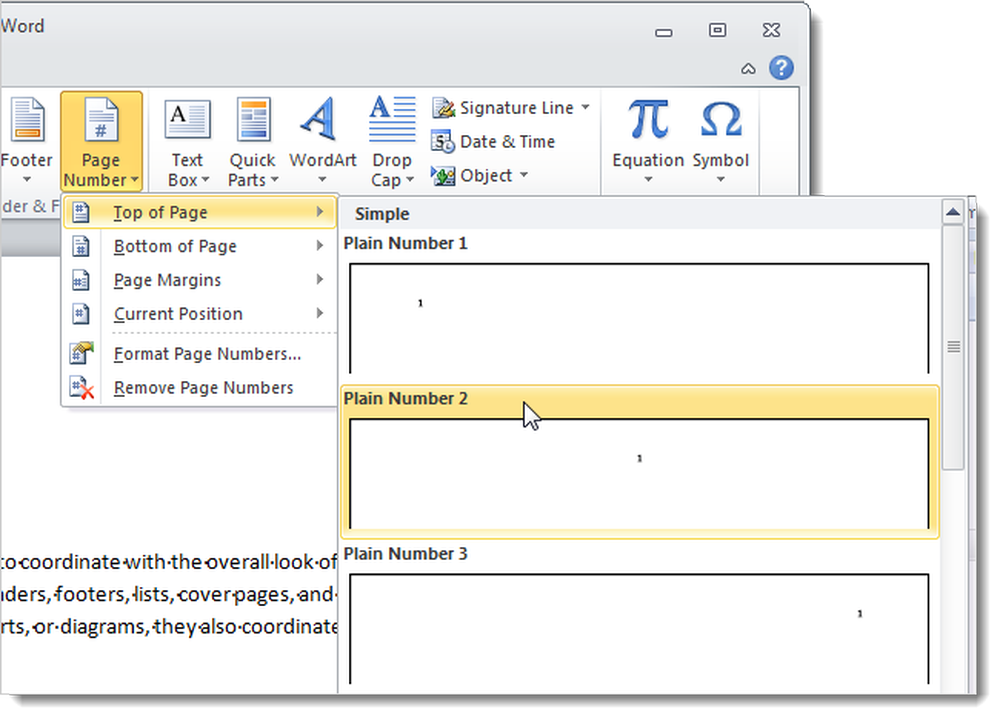Choose Remove Page Numbers

point(200,388)
